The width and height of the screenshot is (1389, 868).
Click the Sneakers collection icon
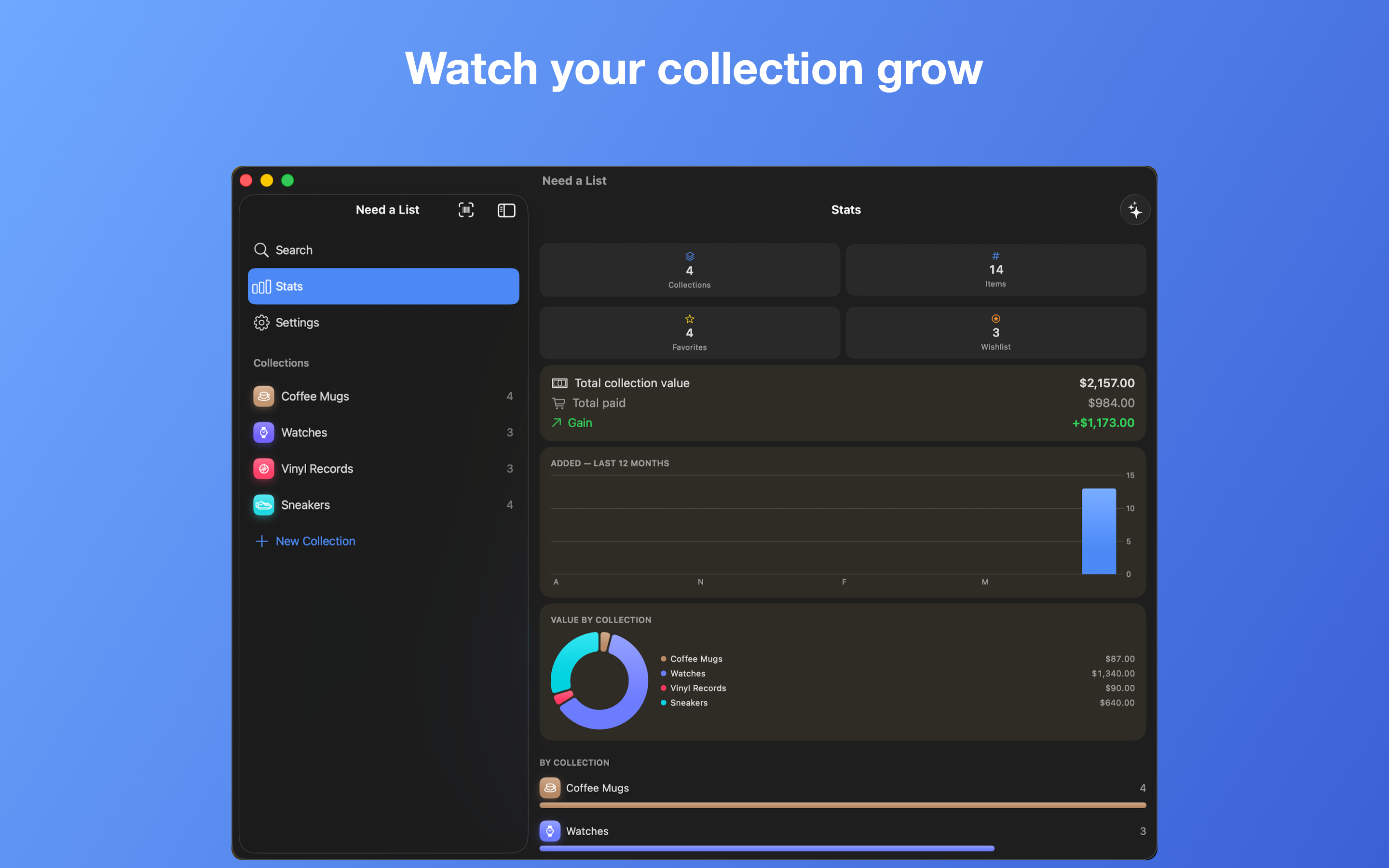point(264,504)
